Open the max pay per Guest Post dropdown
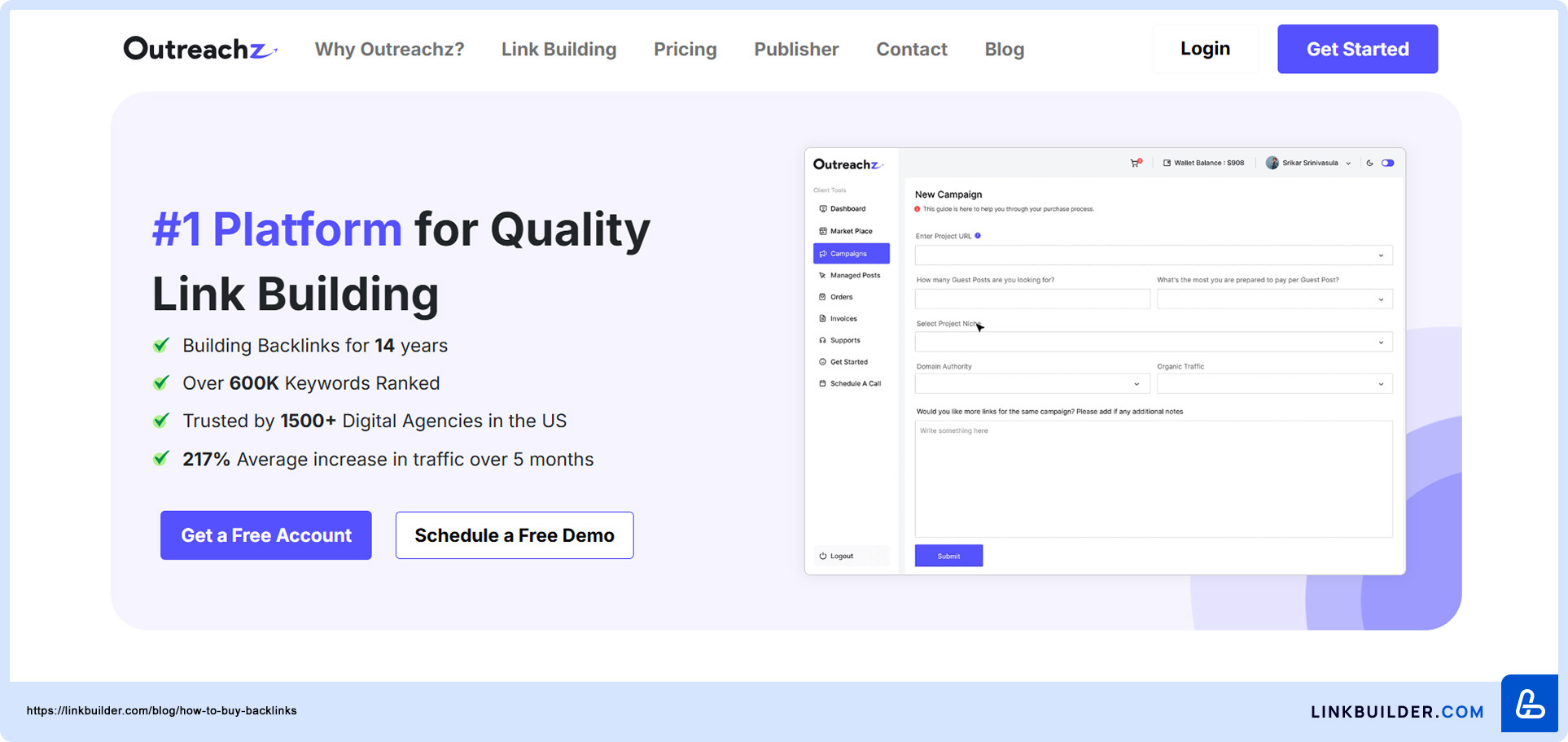The image size is (1568, 742). point(1274,299)
